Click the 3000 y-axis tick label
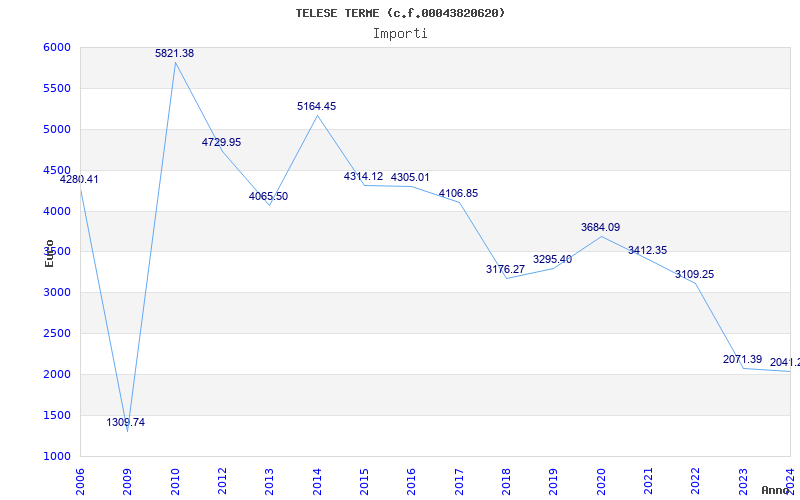The height and width of the screenshot is (500, 800). click(x=57, y=292)
